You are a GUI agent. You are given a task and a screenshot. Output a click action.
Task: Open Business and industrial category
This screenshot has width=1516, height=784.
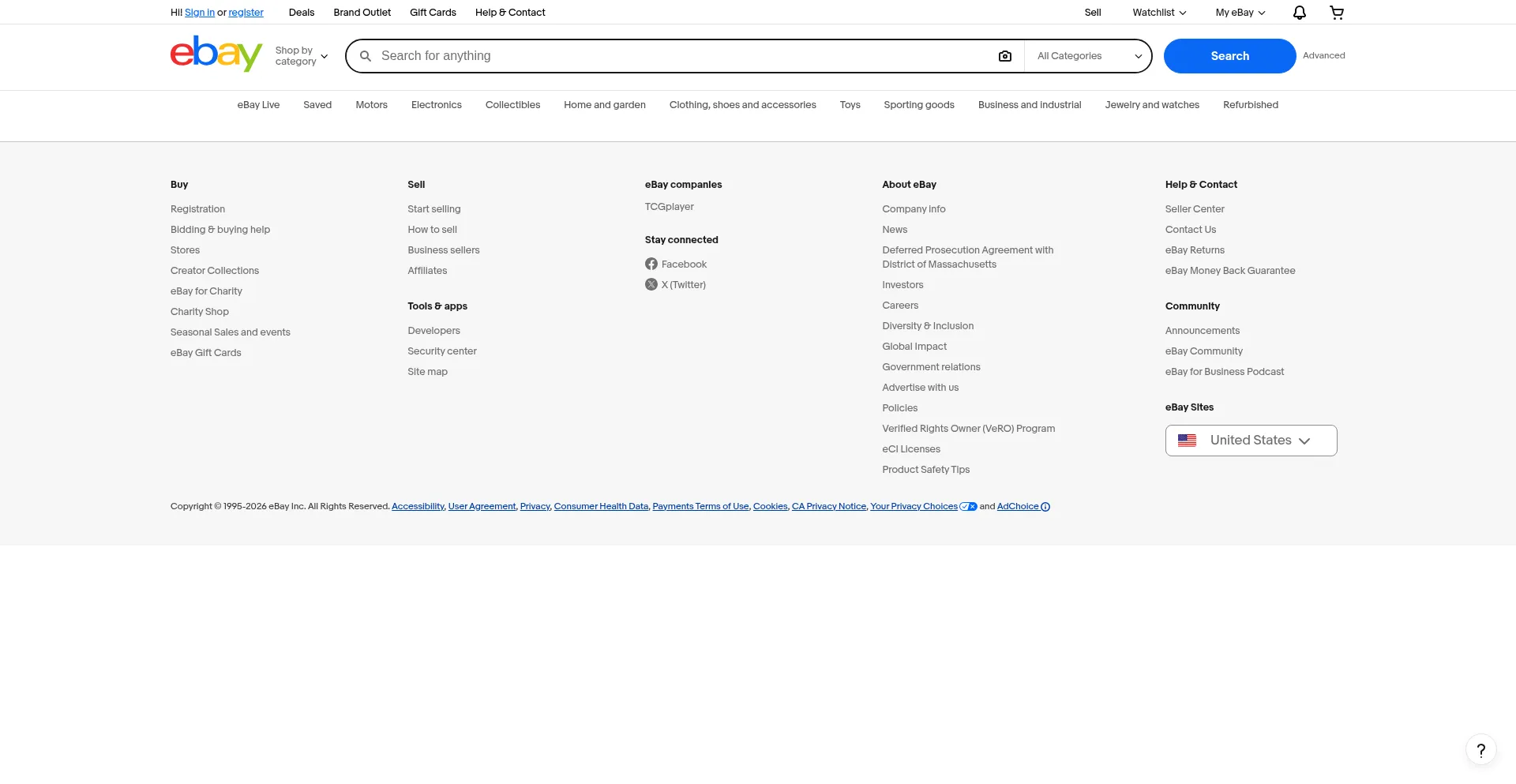tap(1030, 105)
